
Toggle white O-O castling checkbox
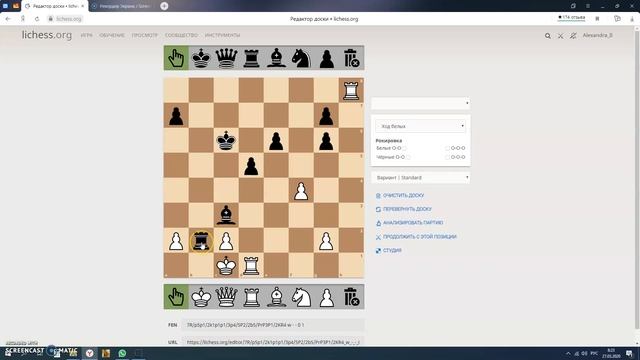(404, 148)
